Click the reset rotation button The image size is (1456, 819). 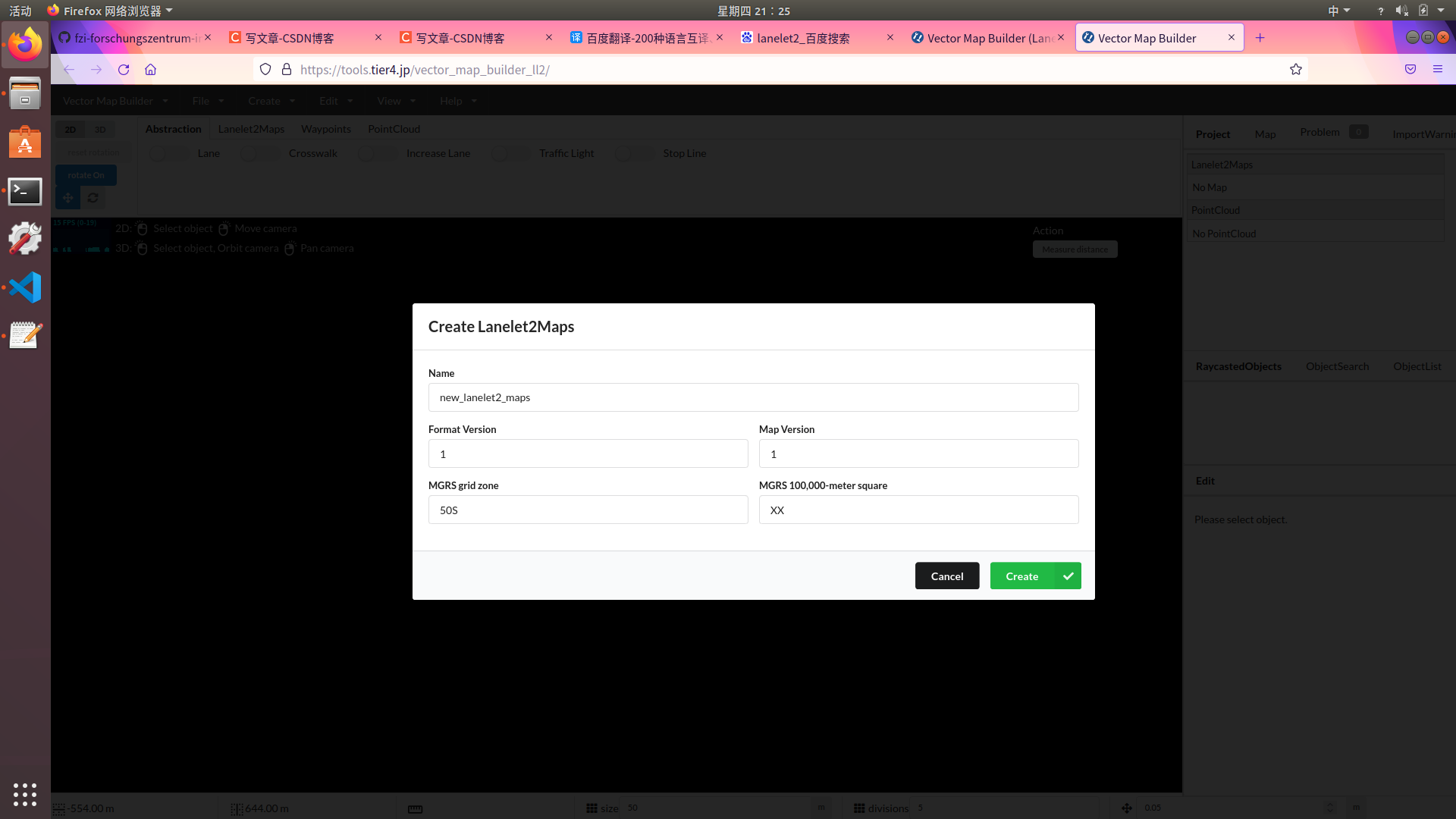[93, 152]
